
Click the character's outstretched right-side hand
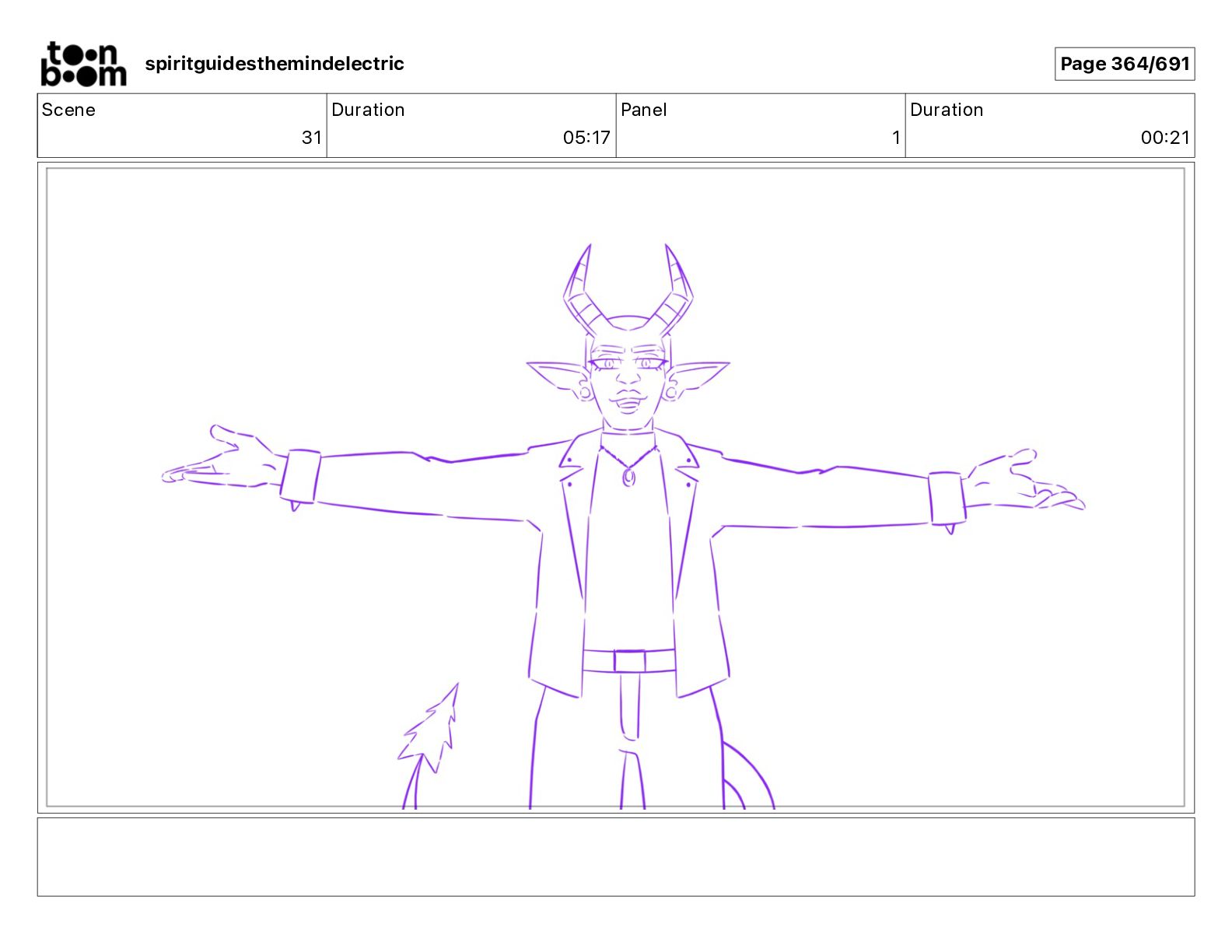click(x=1023, y=482)
